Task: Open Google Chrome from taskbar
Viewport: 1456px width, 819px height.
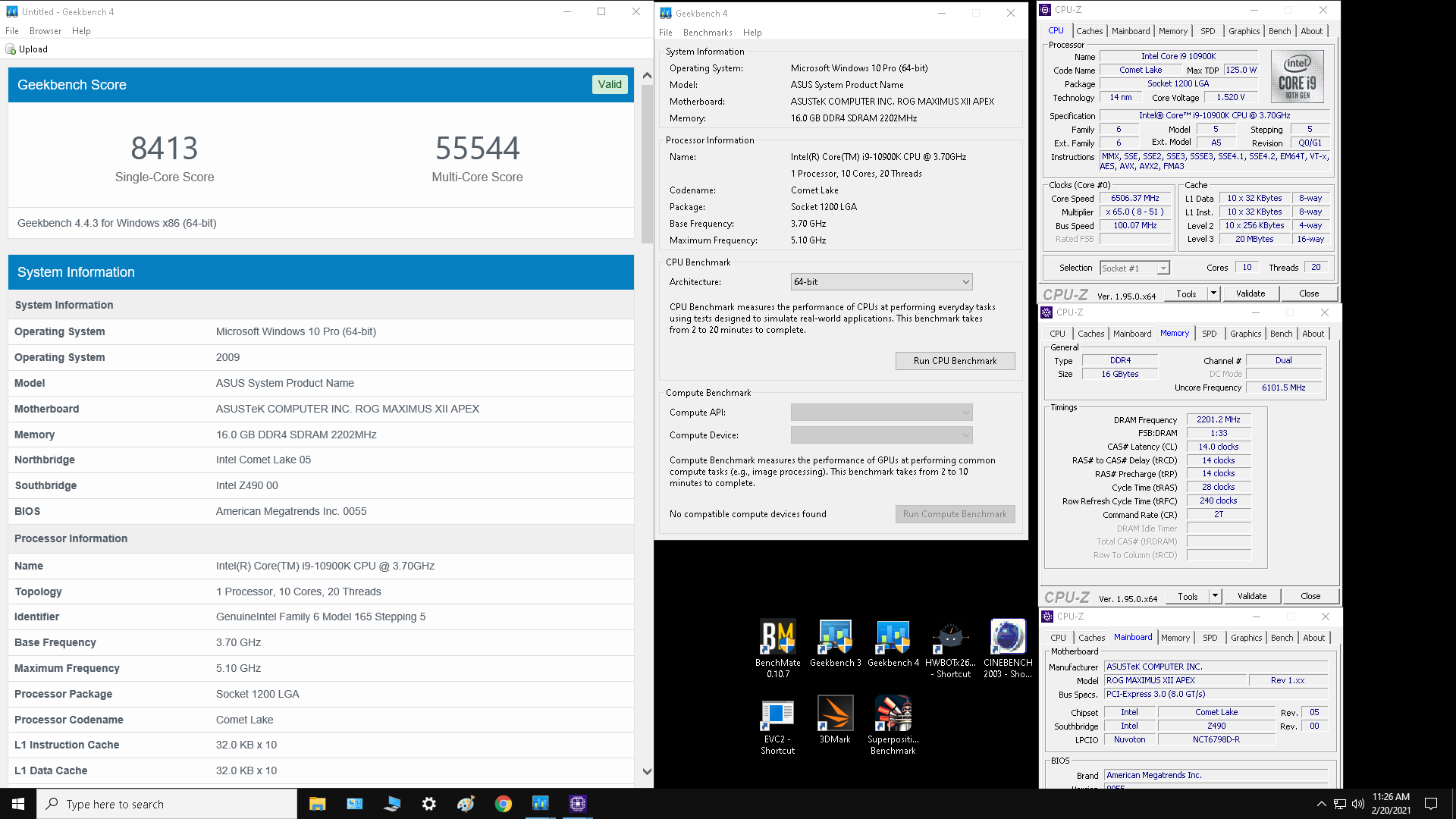Action: click(x=504, y=804)
